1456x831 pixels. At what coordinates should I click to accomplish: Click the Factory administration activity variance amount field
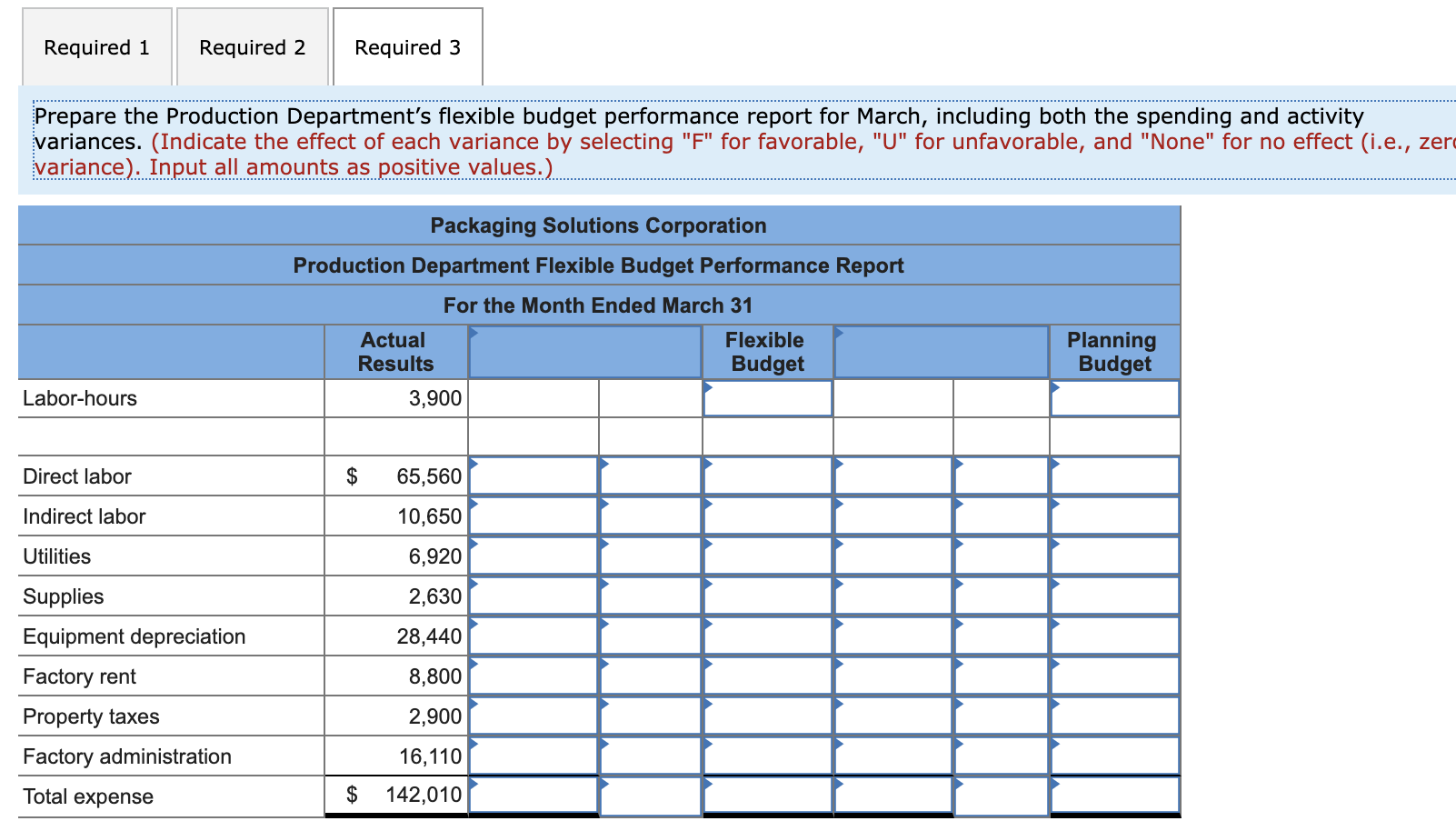pos(893,756)
